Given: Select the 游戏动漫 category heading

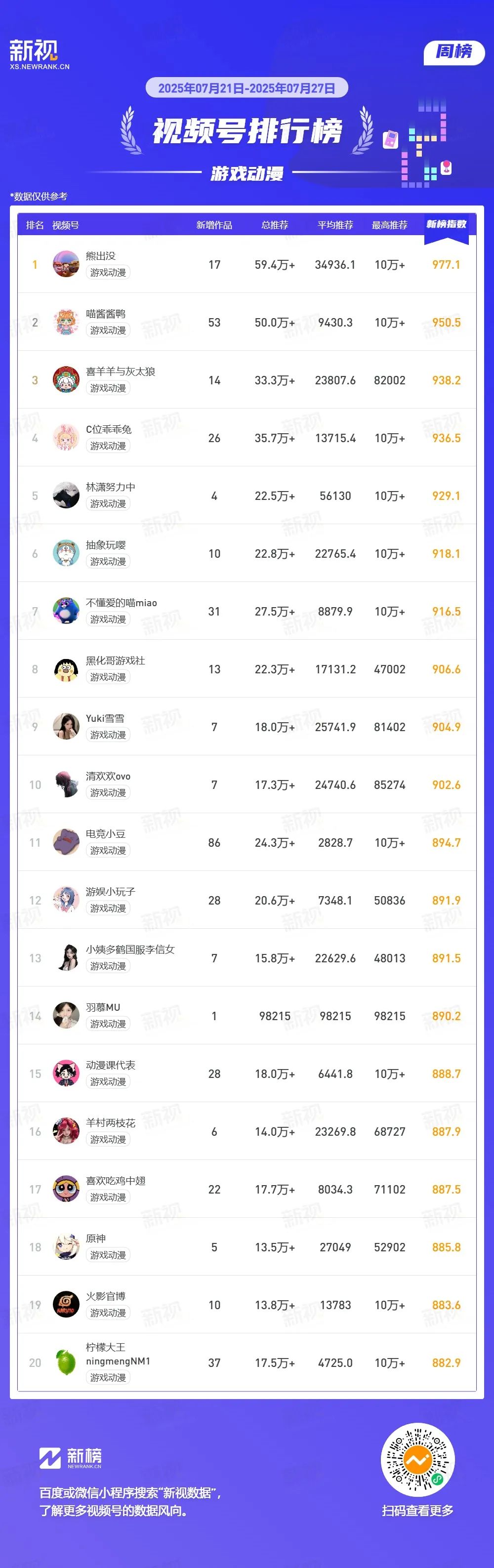Looking at the screenshot, I should [x=247, y=173].
